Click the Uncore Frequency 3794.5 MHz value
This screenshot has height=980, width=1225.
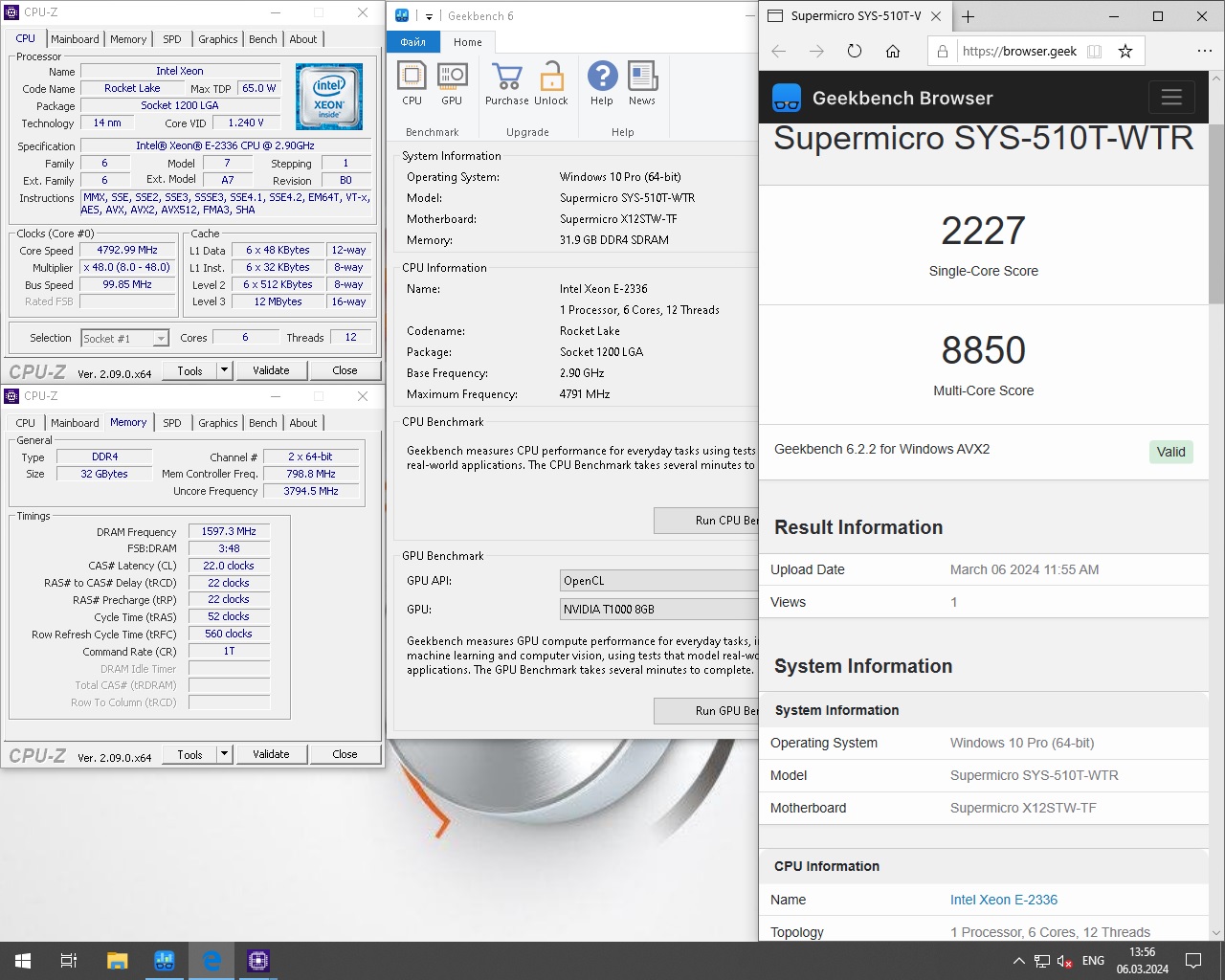tap(311, 491)
